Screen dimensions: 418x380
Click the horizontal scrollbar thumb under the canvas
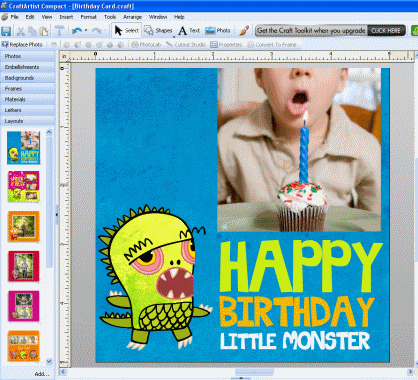click(x=254, y=371)
